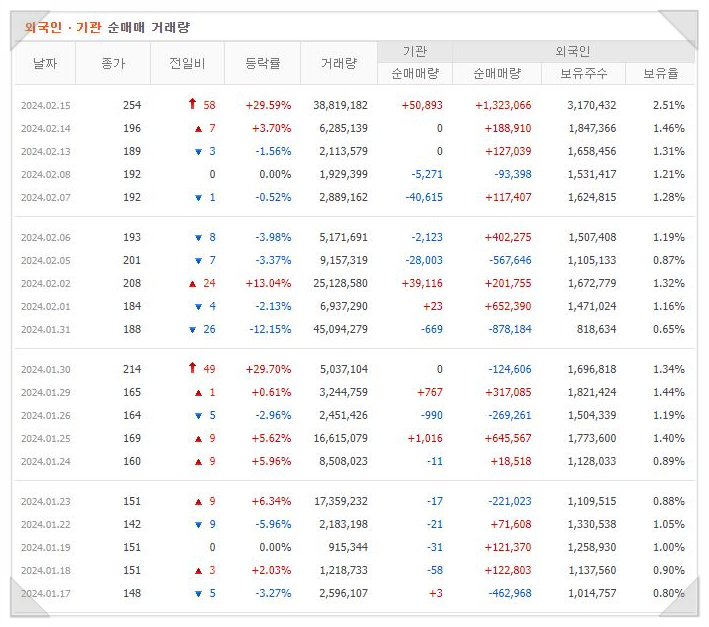Select the date 2024.02.15
The image size is (709, 627).
(46, 105)
